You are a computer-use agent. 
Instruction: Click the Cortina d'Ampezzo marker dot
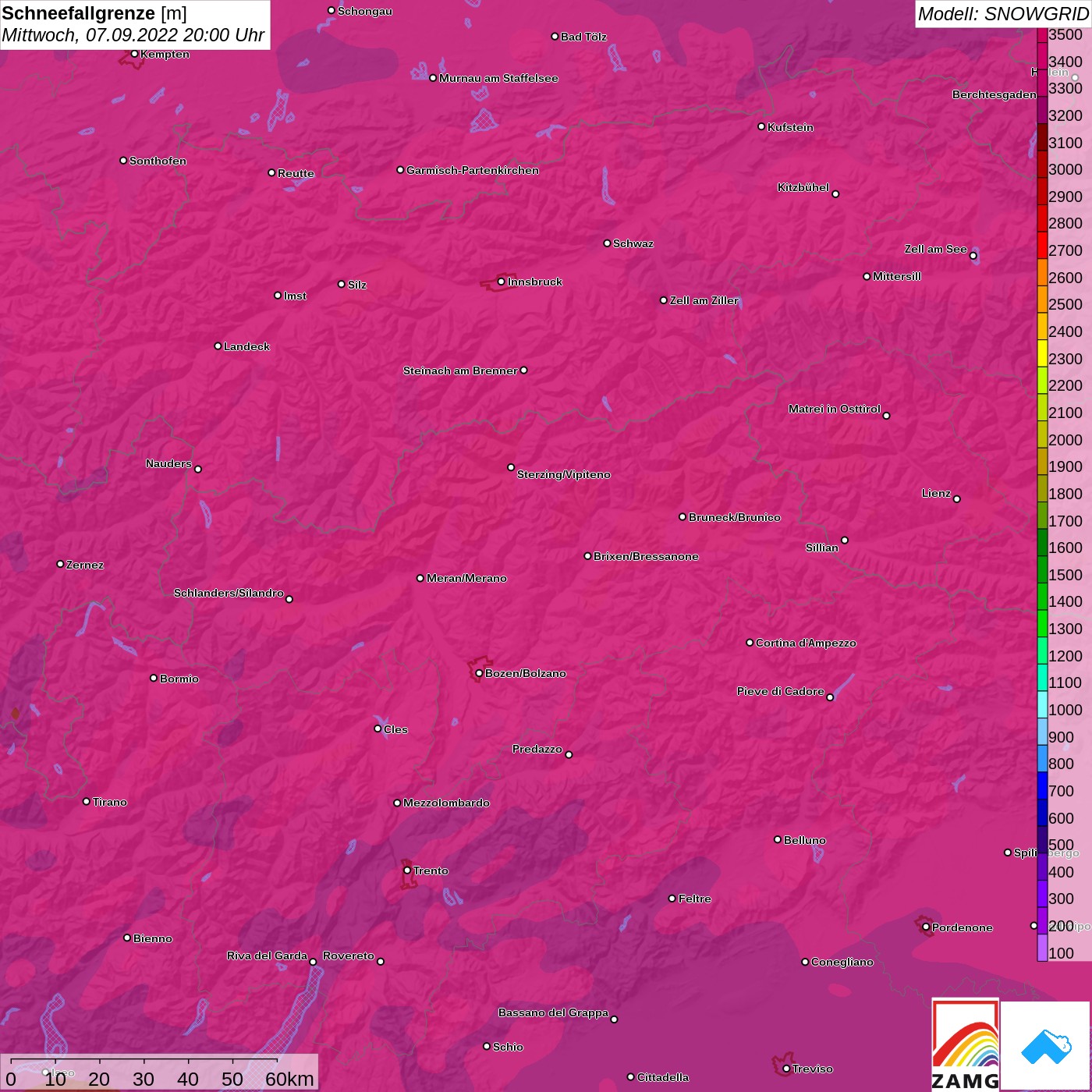pos(750,643)
